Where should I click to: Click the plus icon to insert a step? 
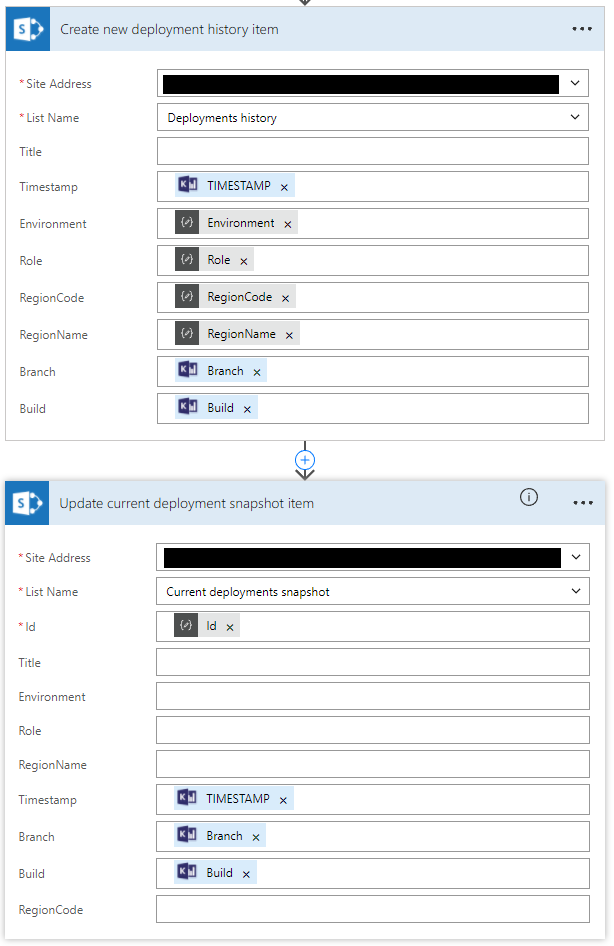coord(306,459)
